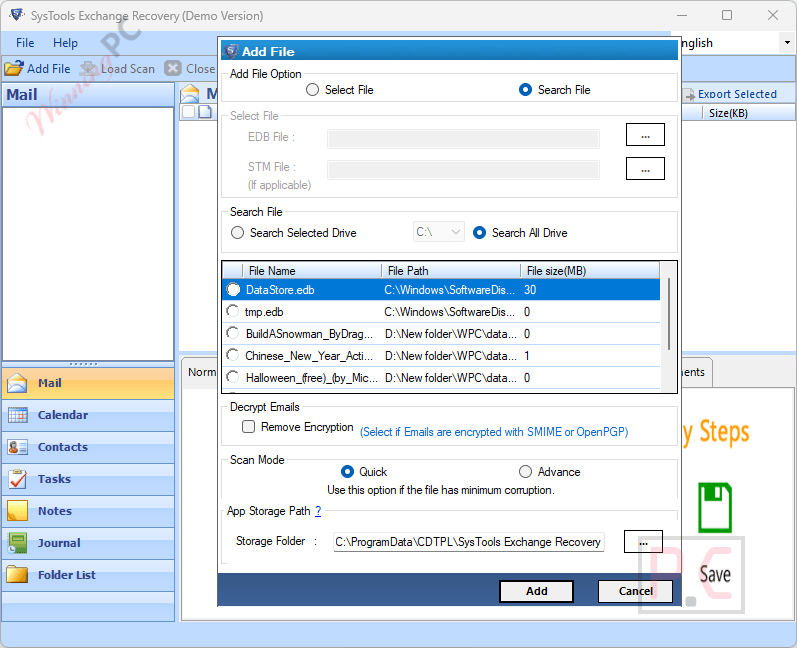Maximize the SysTools Exchange Recovery window
797x648 pixels.
(x=727, y=15)
